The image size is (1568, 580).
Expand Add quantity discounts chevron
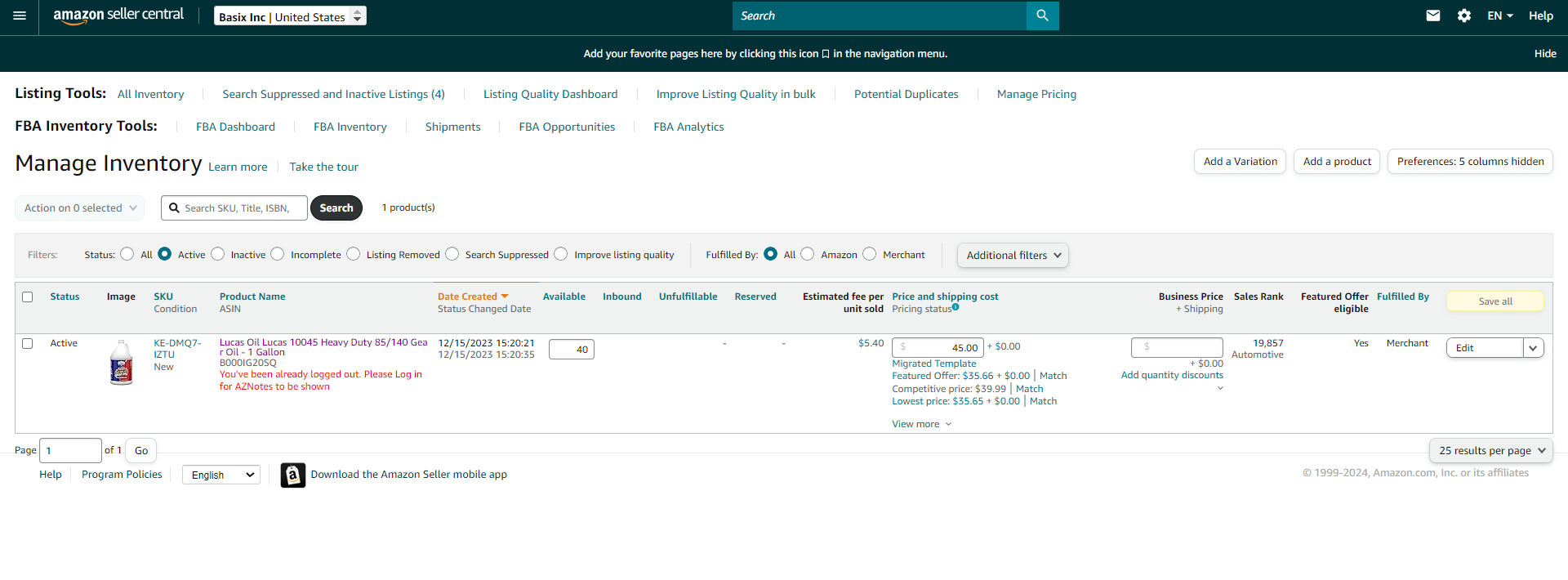(x=1220, y=388)
